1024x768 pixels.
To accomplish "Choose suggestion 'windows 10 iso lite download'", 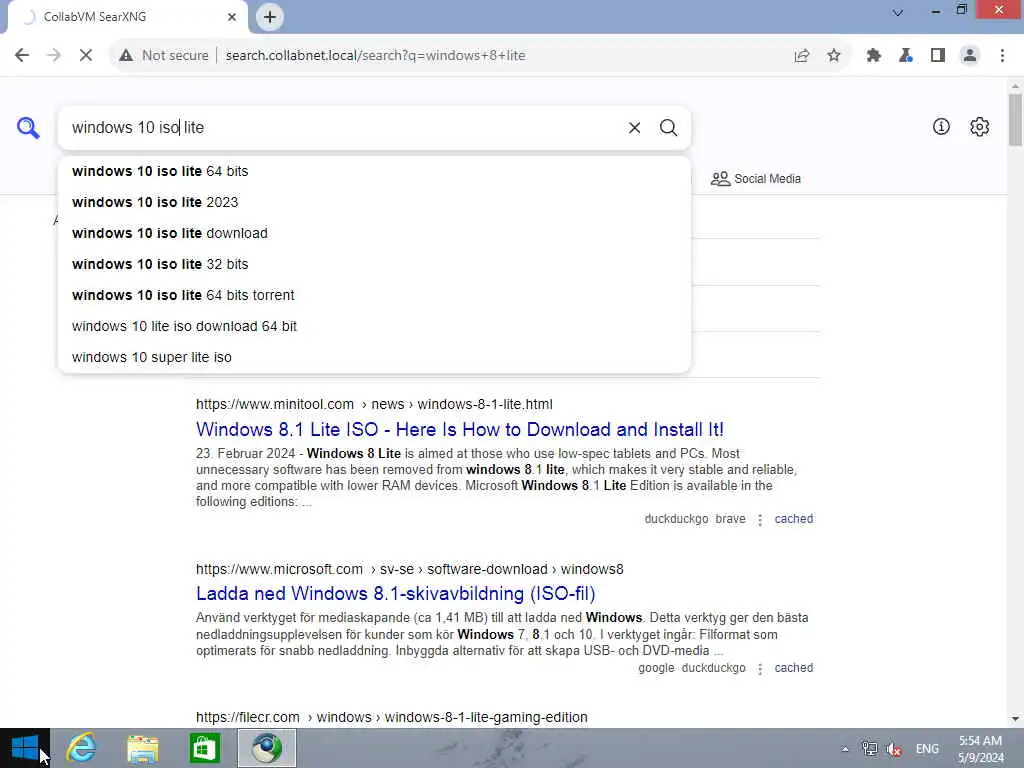I will pyautogui.click(x=374, y=233).
